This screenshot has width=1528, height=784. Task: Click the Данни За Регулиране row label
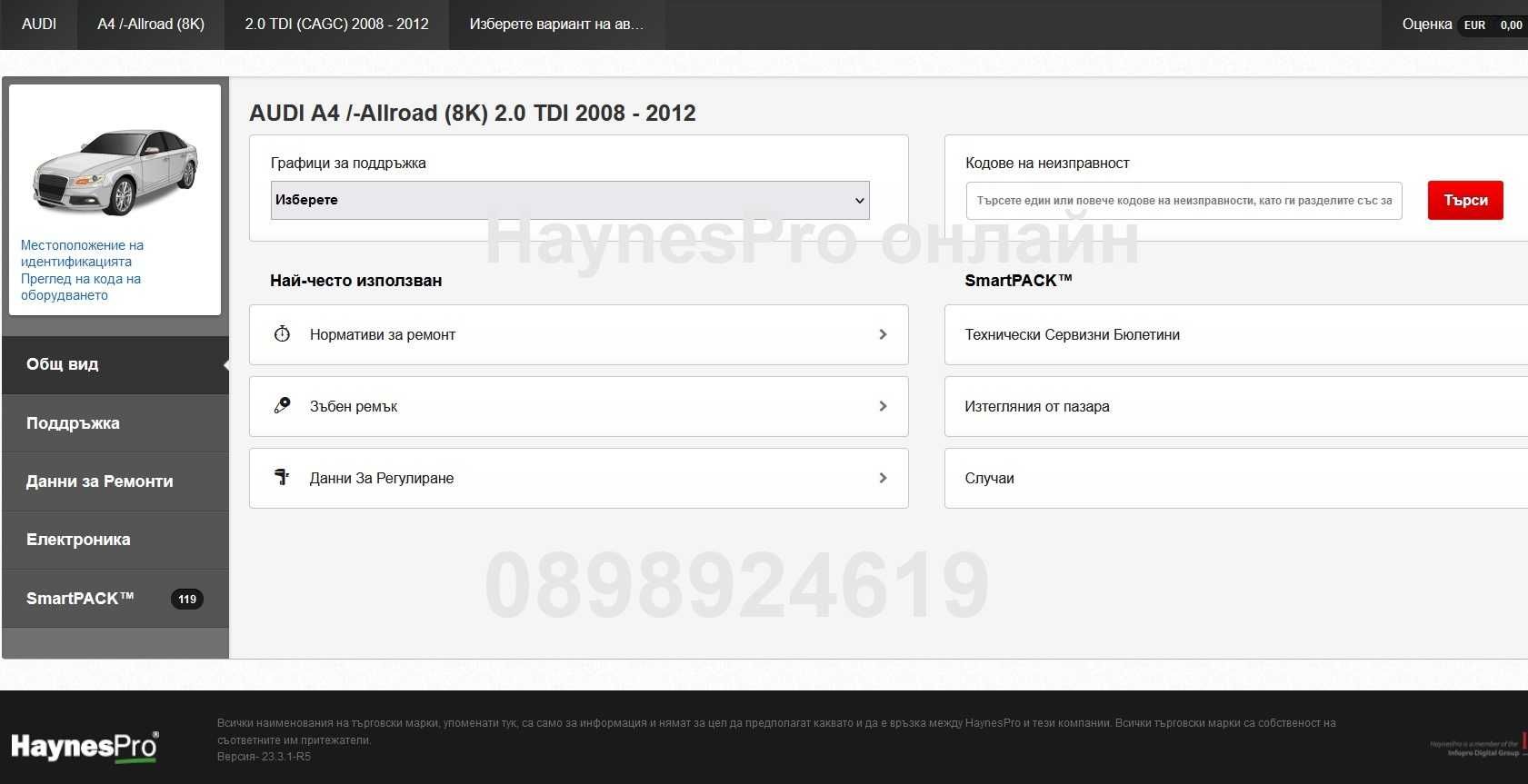point(382,478)
